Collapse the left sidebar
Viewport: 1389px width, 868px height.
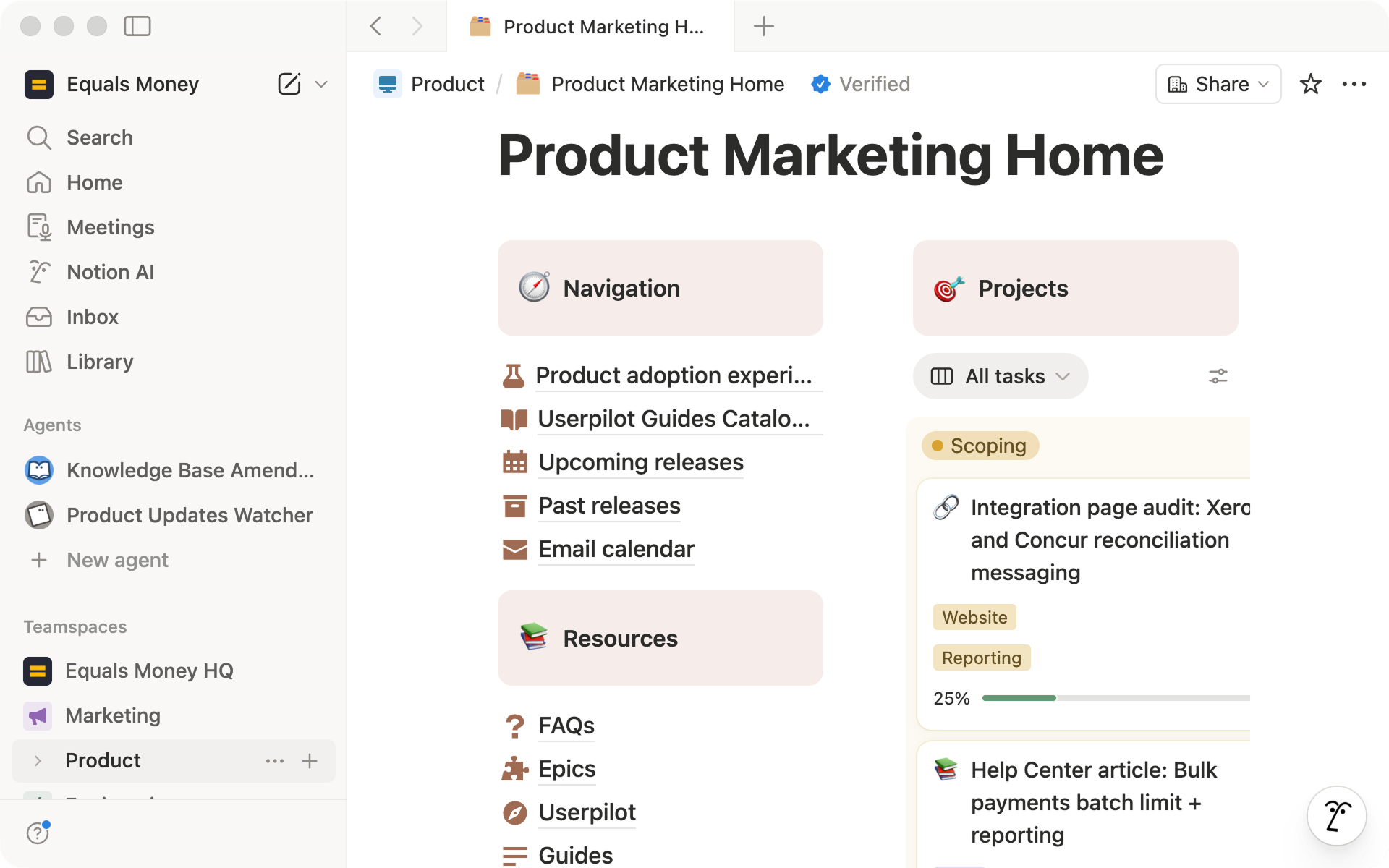tap(138, 26)
